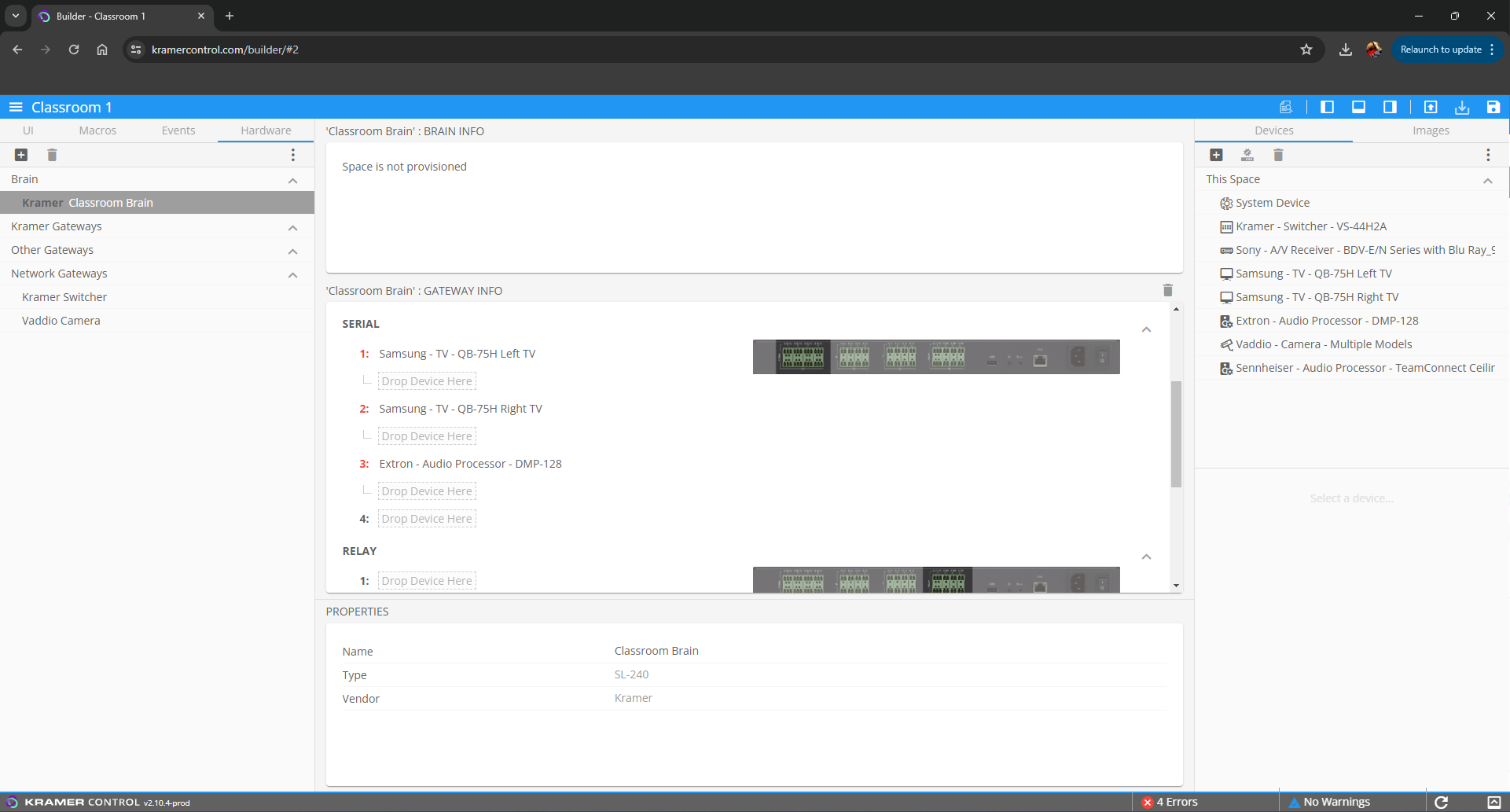Select the Hardware tab
The height and width of the screenshot is (812, 1510).
[x=266, y=130]
